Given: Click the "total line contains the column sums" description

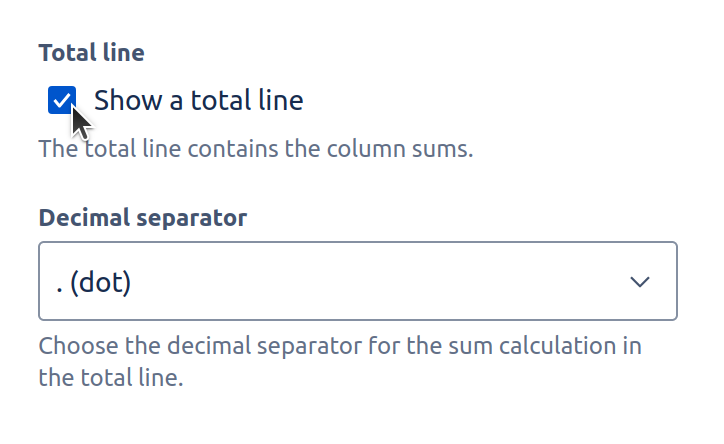Looking at the screenshot, I should 255,150.
